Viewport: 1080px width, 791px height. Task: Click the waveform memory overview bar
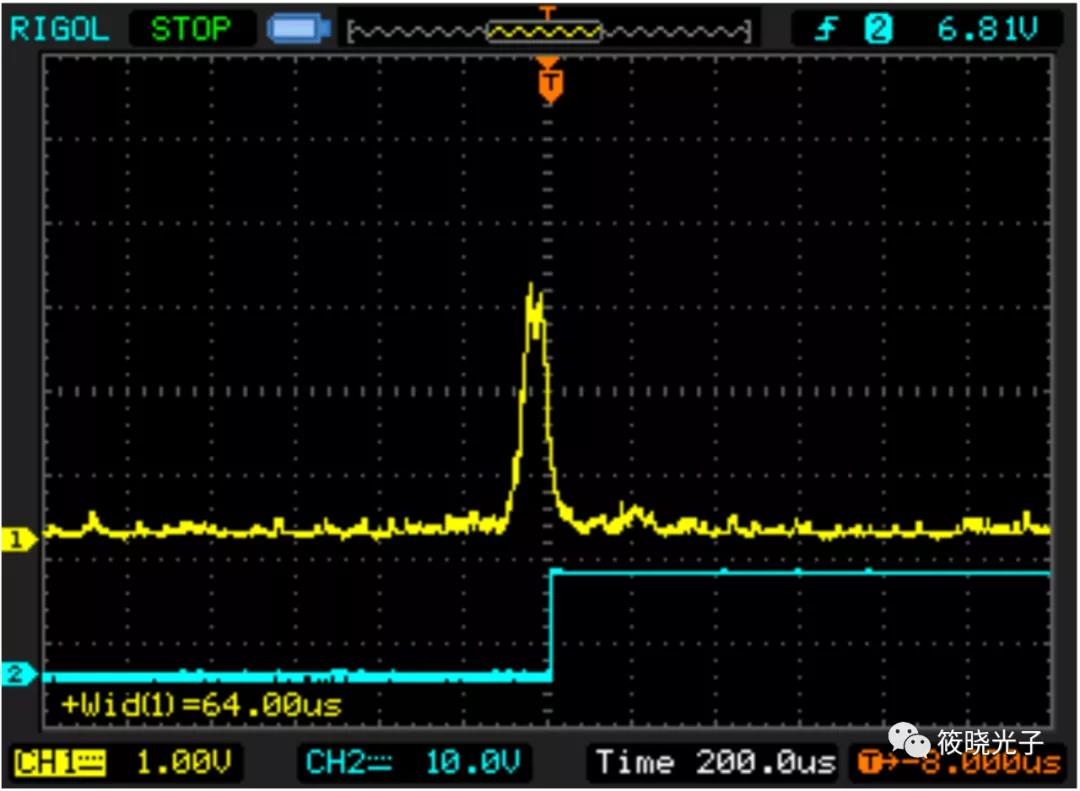[548, 32]
